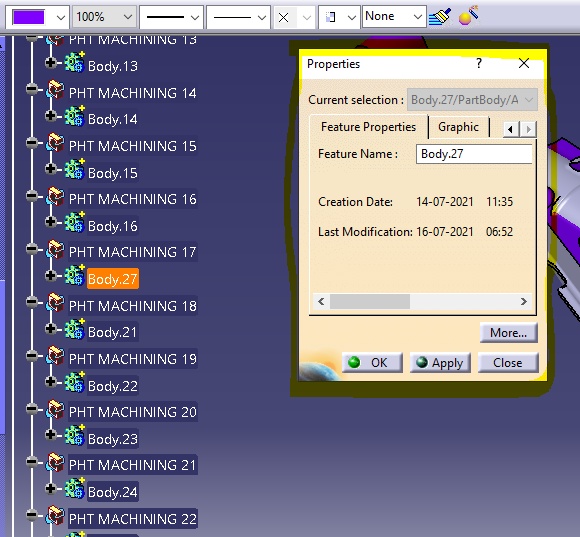Click the Painter (format brush) icon in toolbar
Image resolution: width=580 pixels, height=537 pixels.
(x=440, y=17)
